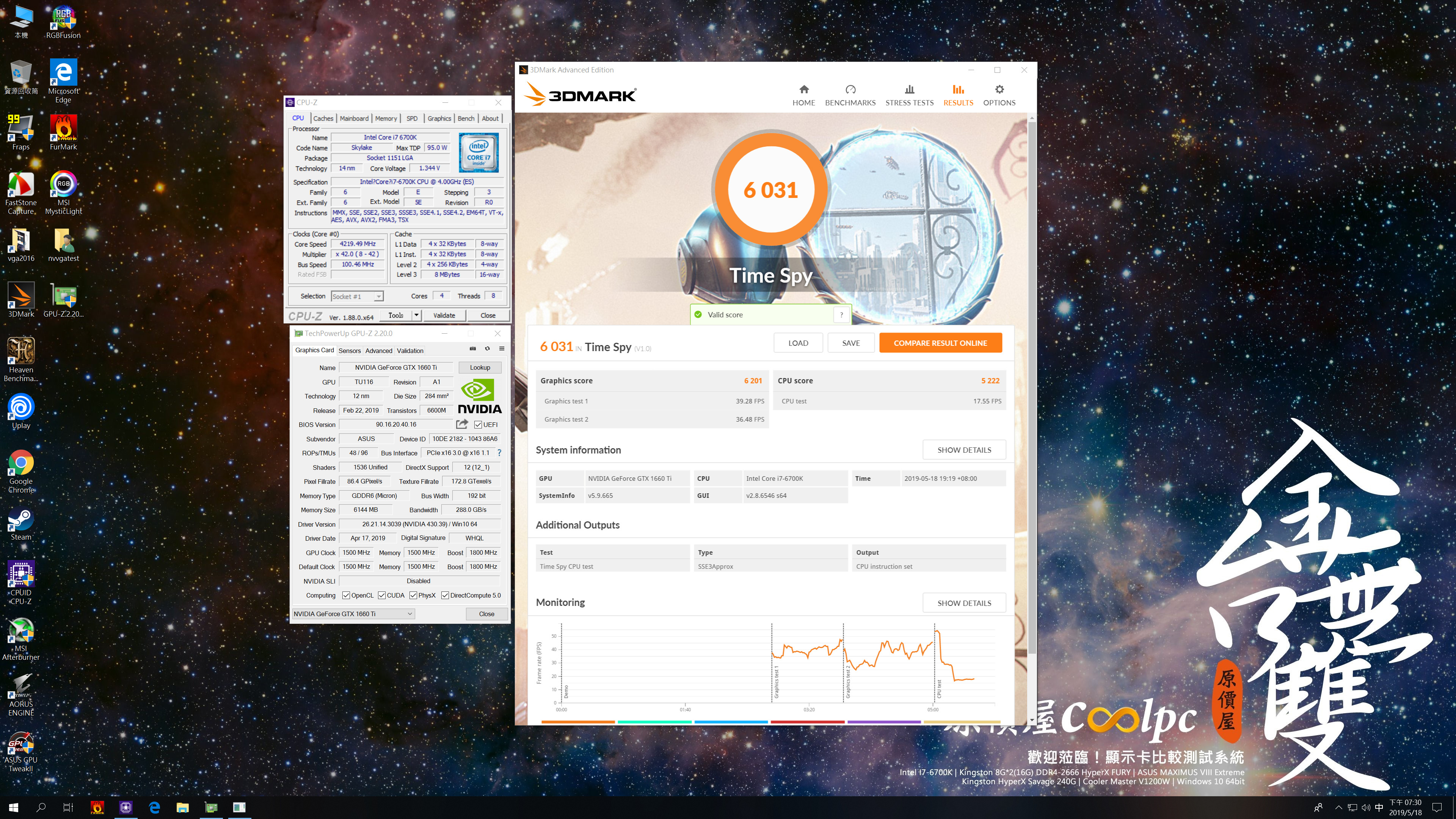Screen dimensions: 1456x819
Task: Open the RESULTS tab in 3DMark
Action: (x=958, y=95)
